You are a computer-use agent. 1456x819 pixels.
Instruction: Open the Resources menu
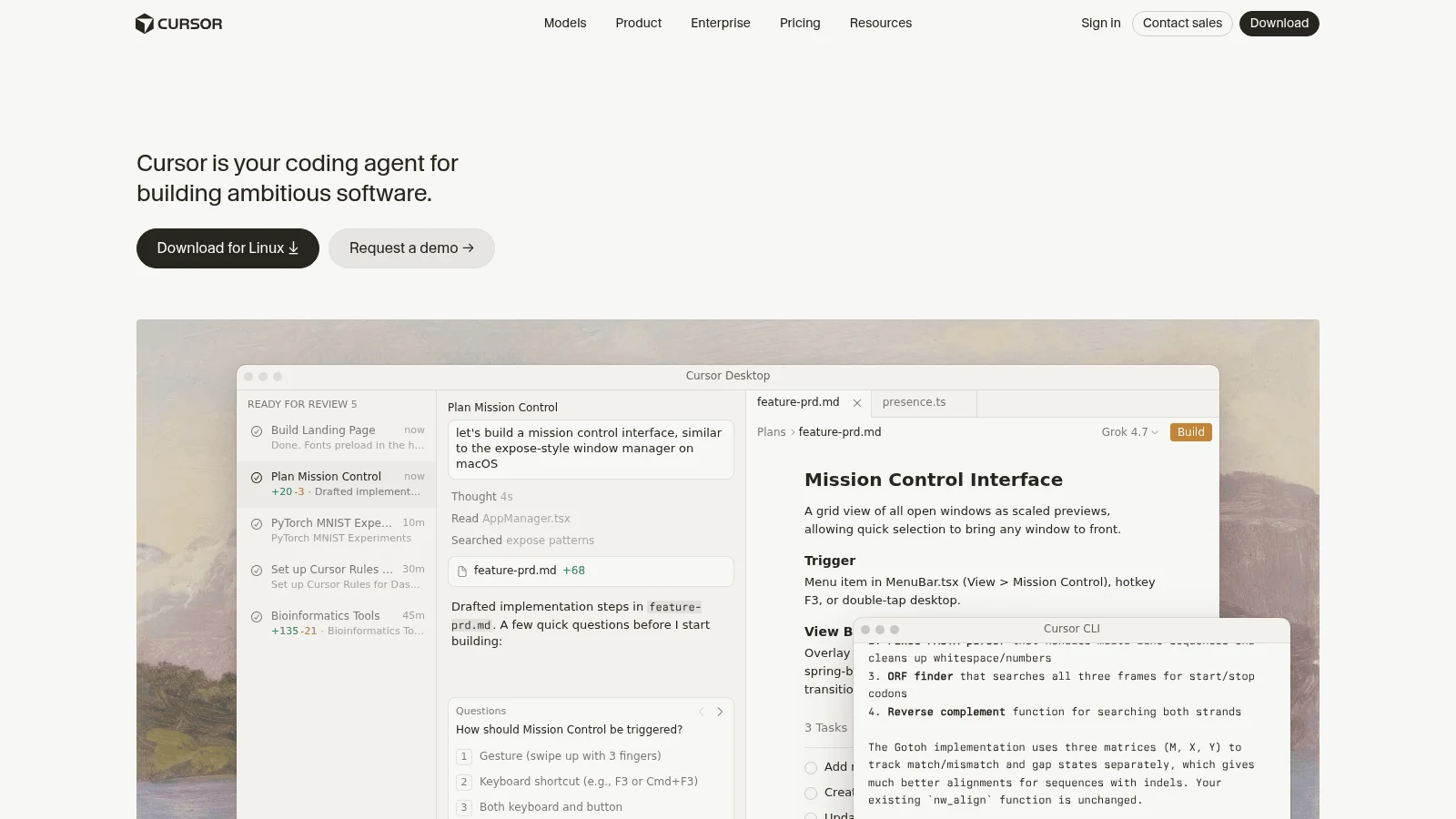tap(880, 24)
